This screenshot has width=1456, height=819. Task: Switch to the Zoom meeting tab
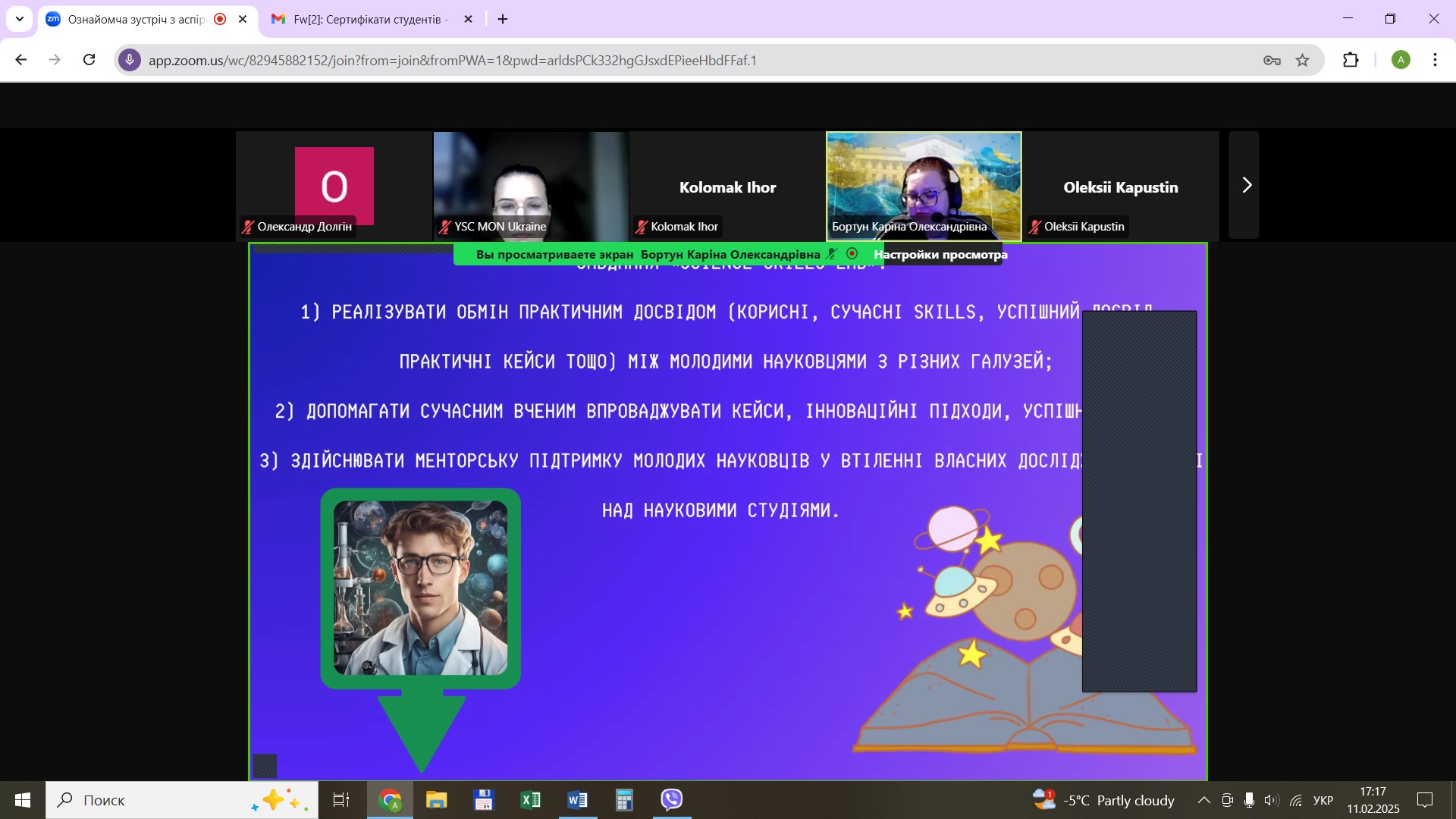coord(136,19)
